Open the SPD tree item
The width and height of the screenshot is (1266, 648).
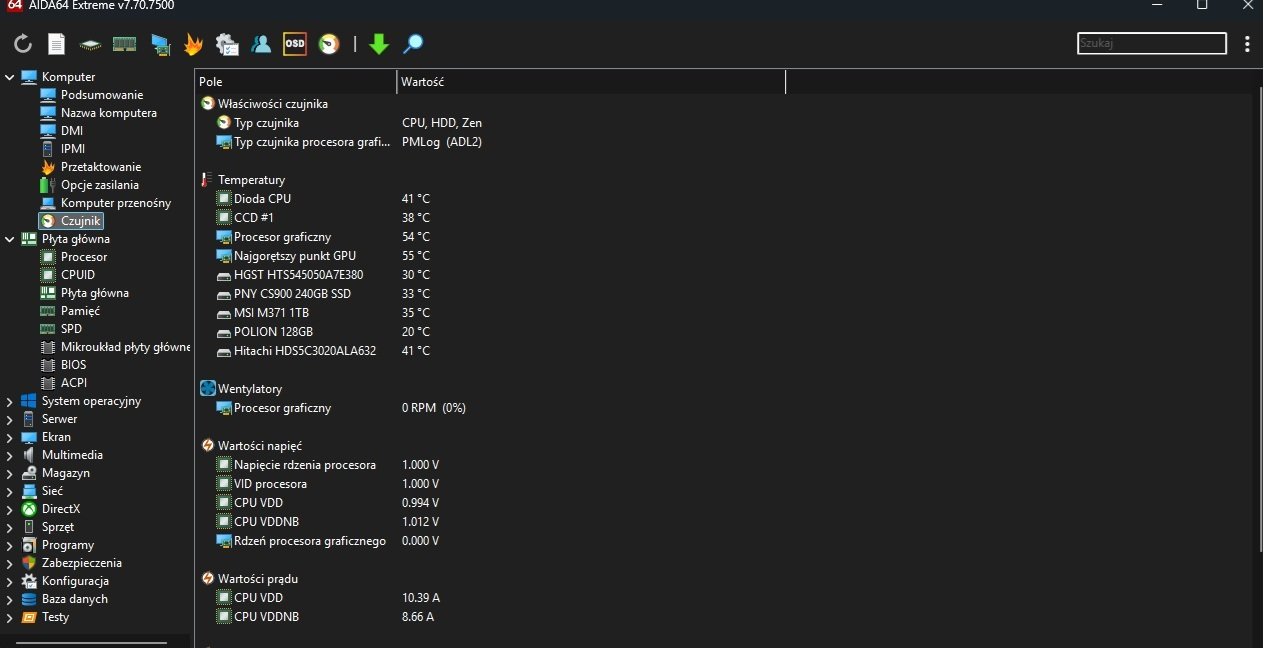[x=71, y=329]
